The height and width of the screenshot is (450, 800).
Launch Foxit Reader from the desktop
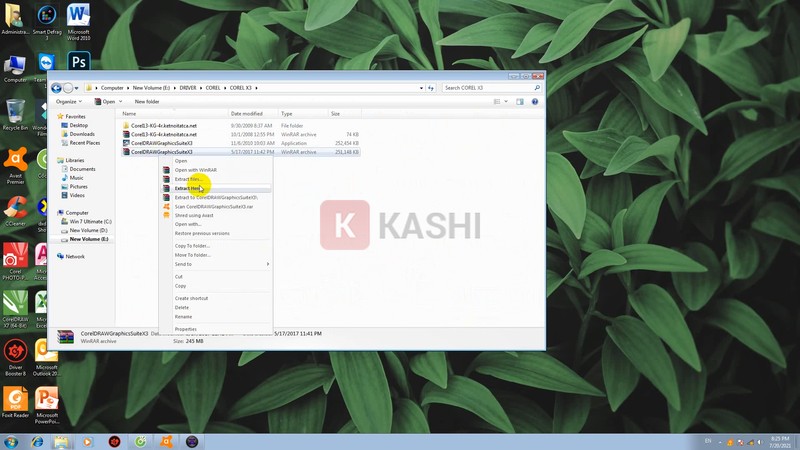tap(15, 401)
